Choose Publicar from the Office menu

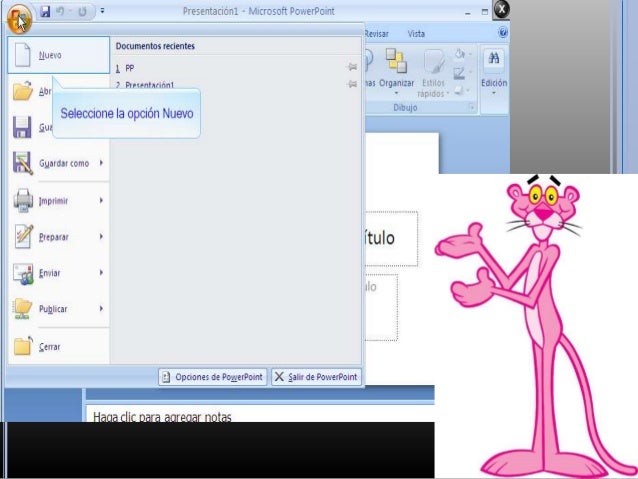[x=59, y=309]
